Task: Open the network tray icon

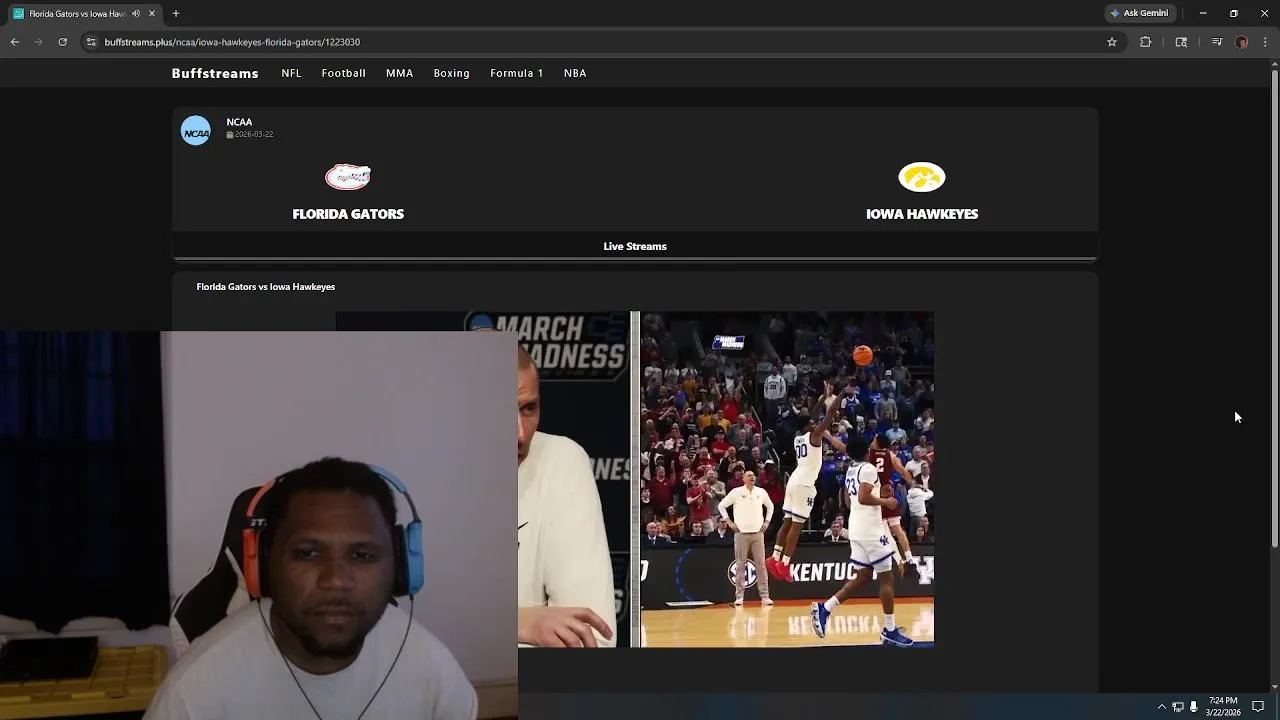Action: 1178,707
